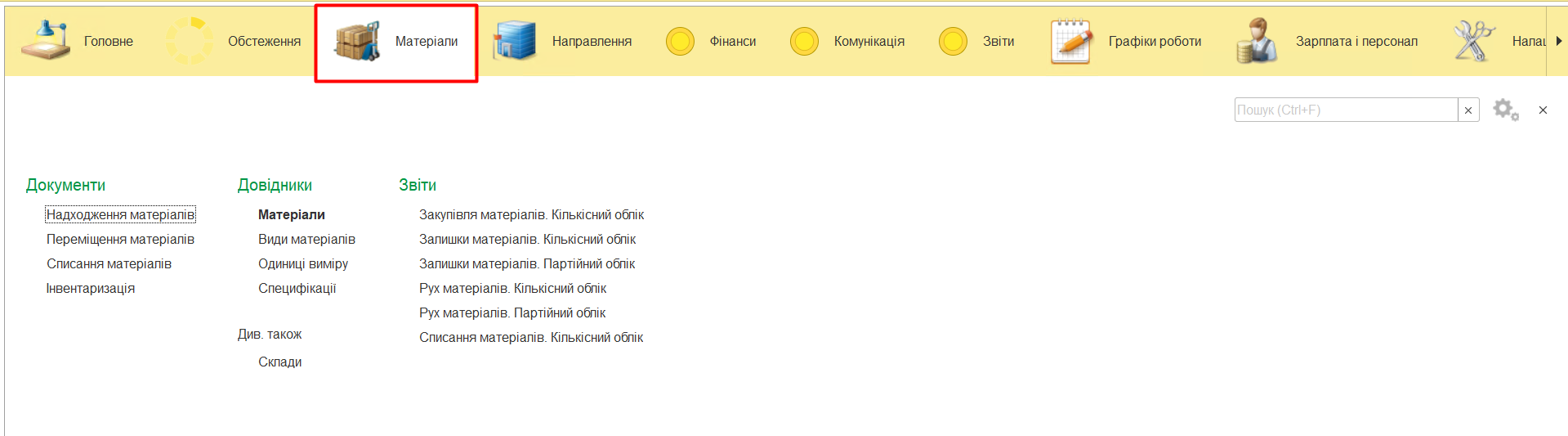Click in the Пошук search field
The width and height of the screenshot is (1568, 436).
[1345, 110]
